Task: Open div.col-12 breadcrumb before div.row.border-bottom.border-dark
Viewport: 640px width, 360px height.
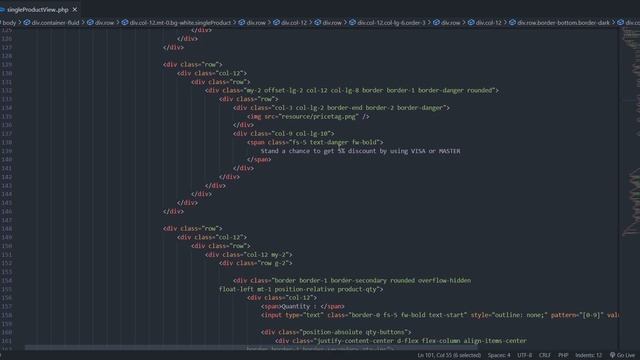Action: click(x=489, y=23)
